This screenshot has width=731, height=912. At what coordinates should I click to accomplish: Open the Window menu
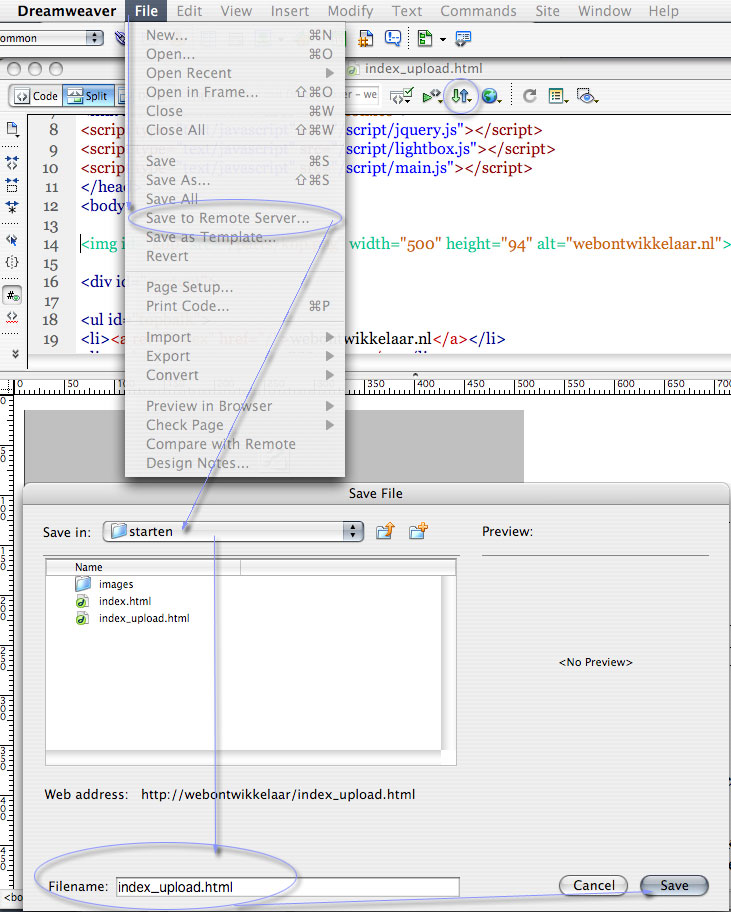(x=605, y=11)
